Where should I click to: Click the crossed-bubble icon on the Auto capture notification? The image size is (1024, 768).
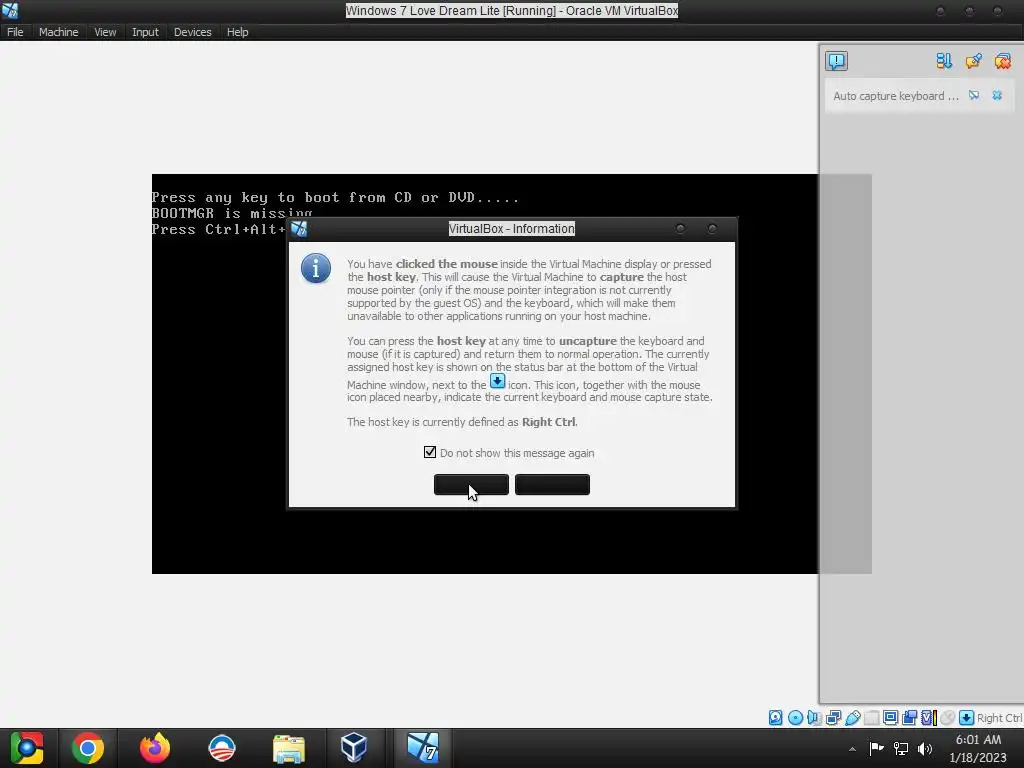(x=974, y=95)
